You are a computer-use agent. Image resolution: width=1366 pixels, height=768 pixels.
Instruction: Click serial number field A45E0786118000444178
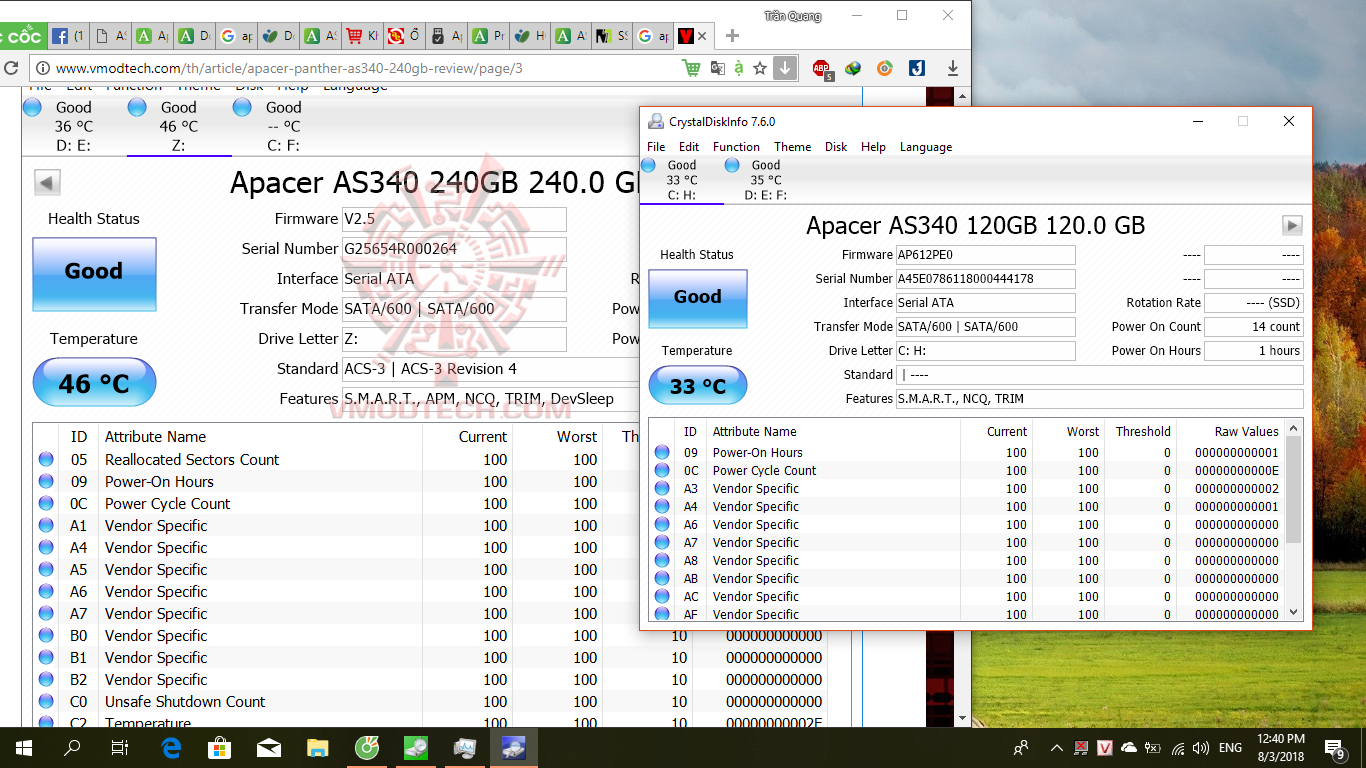pyautogui.click(x=985, y=279)
